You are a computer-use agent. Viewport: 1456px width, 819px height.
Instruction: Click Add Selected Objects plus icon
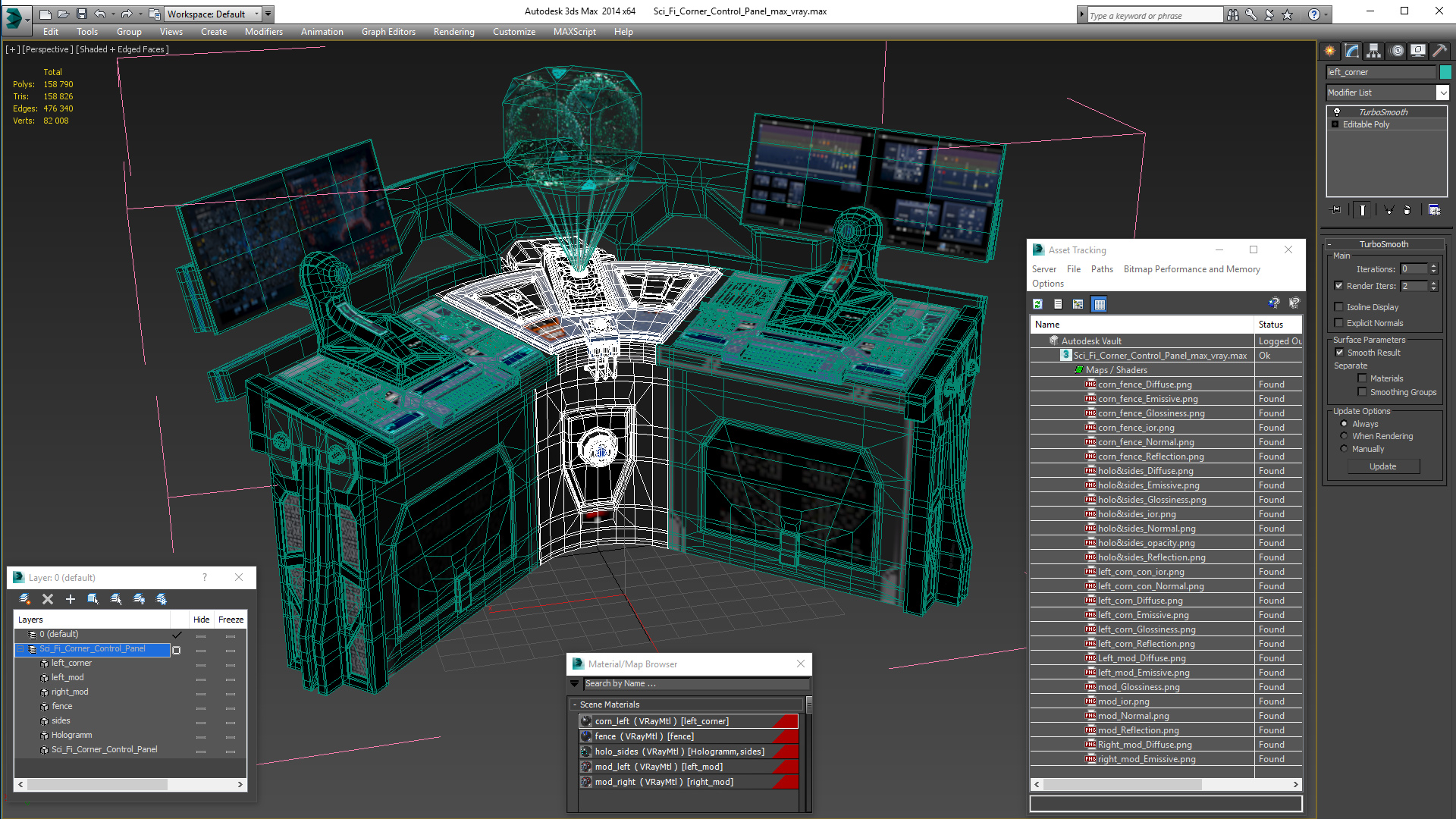coord(71,599)
